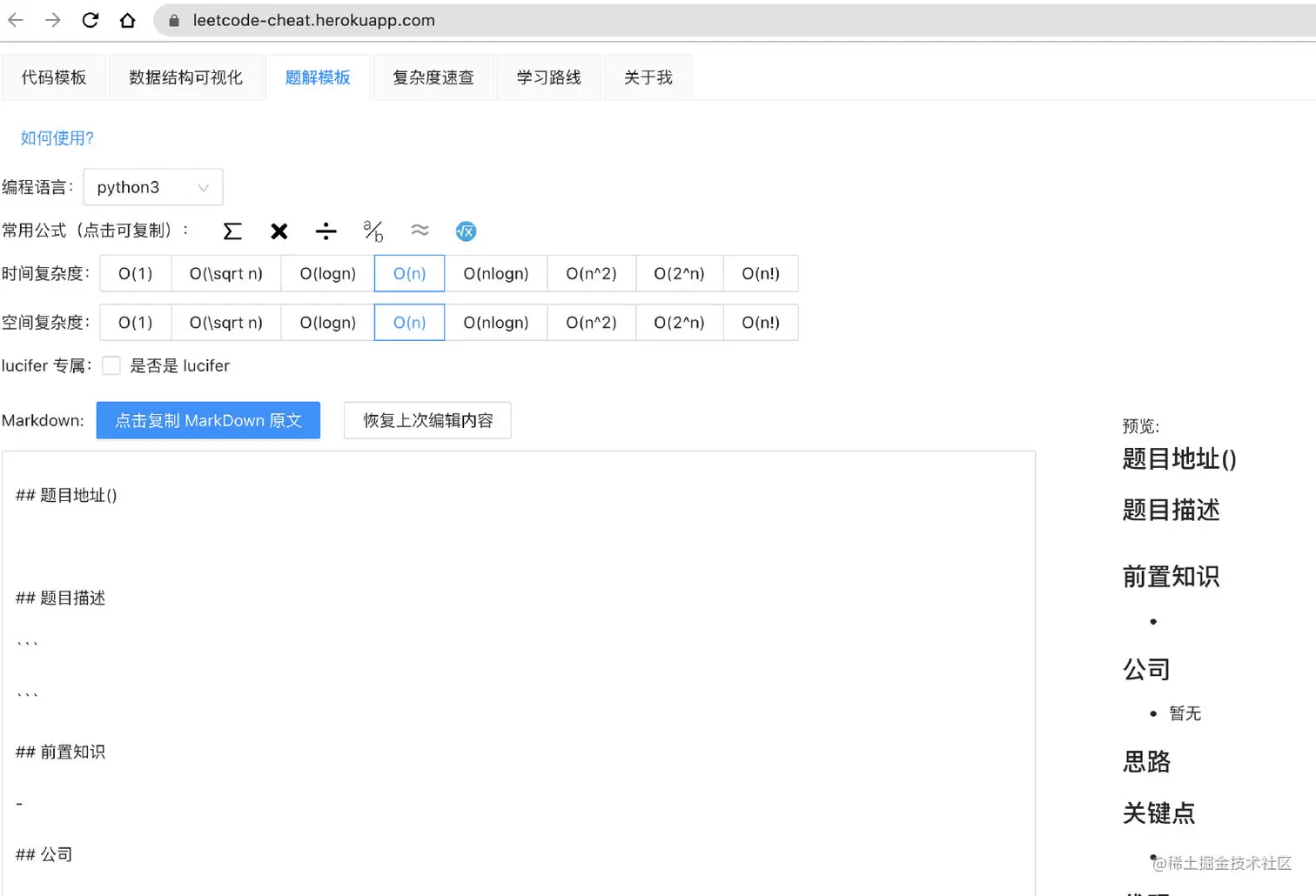Copy the division sign formula icon
1316x896 pixels.
coord(326,231)
